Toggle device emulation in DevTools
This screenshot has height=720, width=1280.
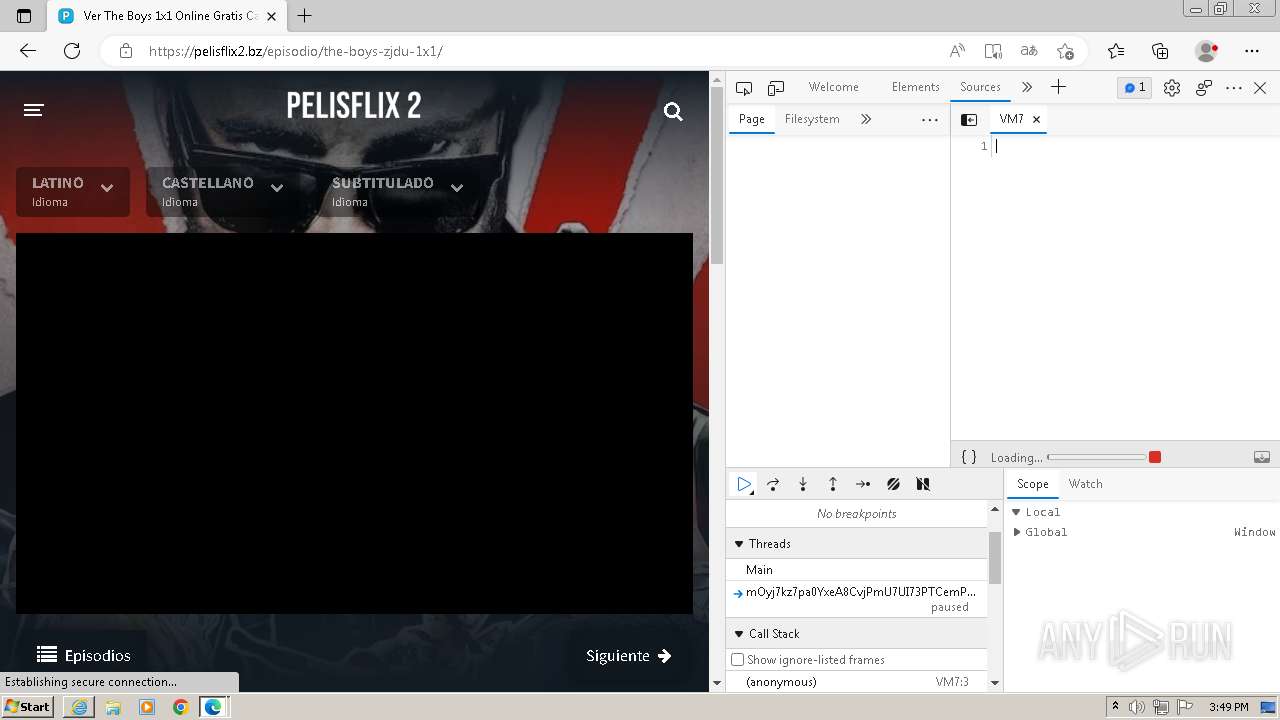[x=776, y=88]
